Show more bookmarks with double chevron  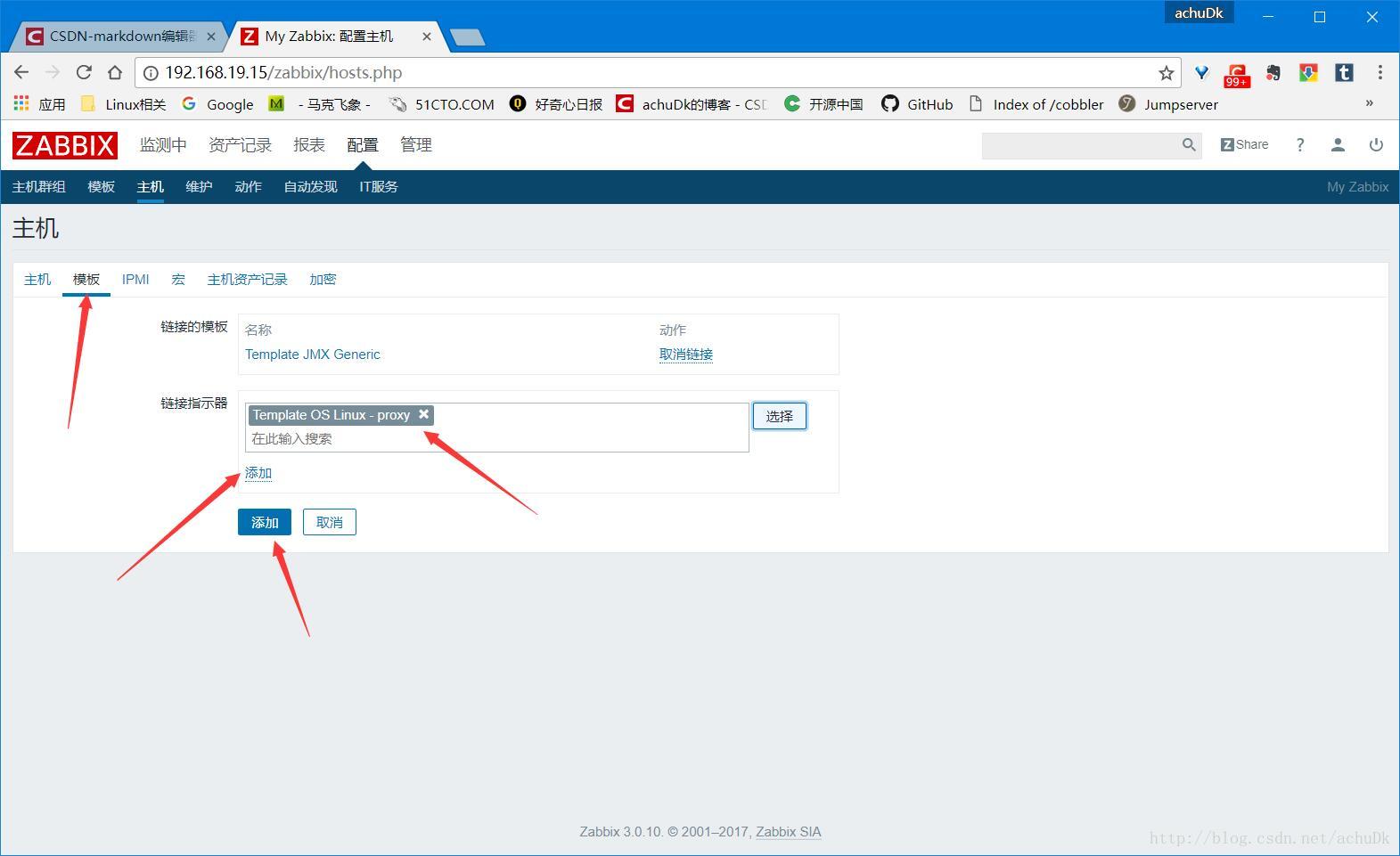(1370, 103)
